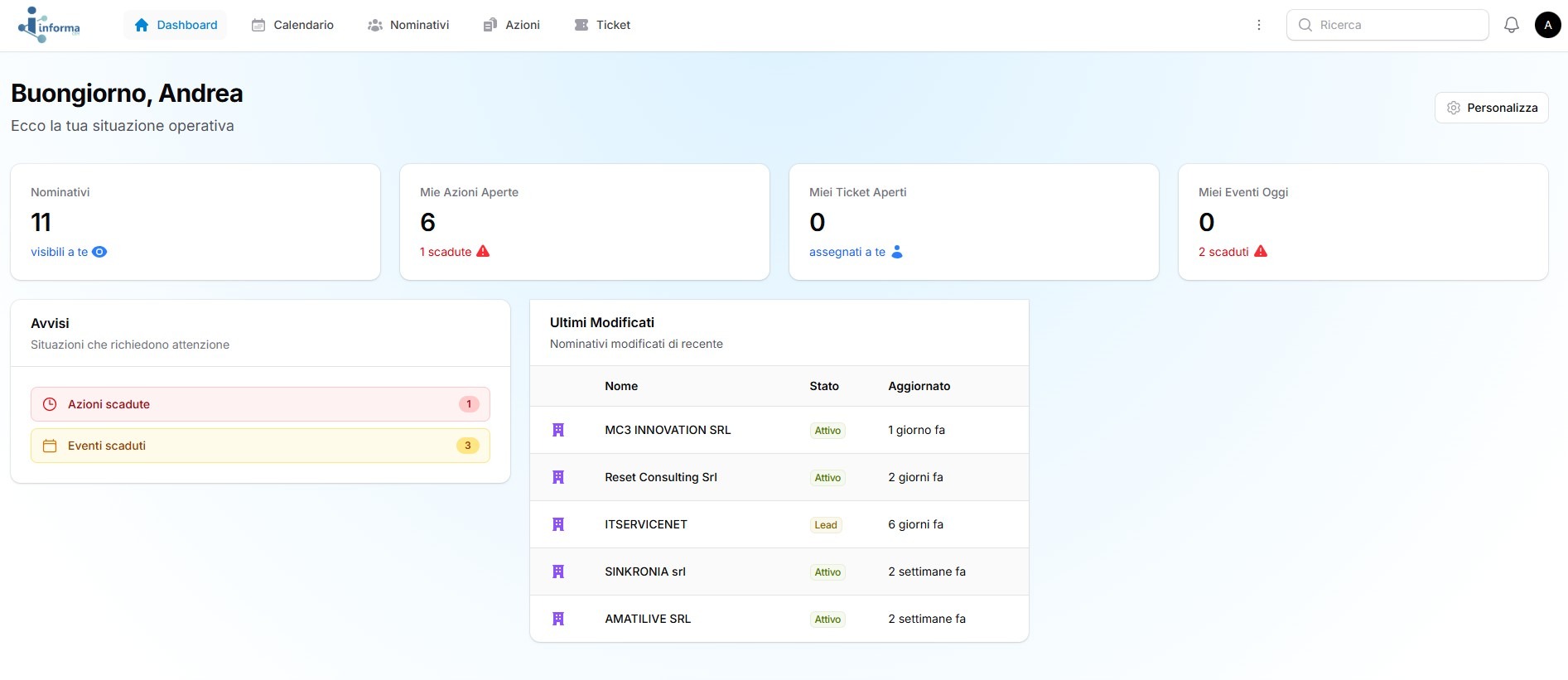Click warning triangle next to 1 scadute
Screen dimensions: 1568x680
483,252
